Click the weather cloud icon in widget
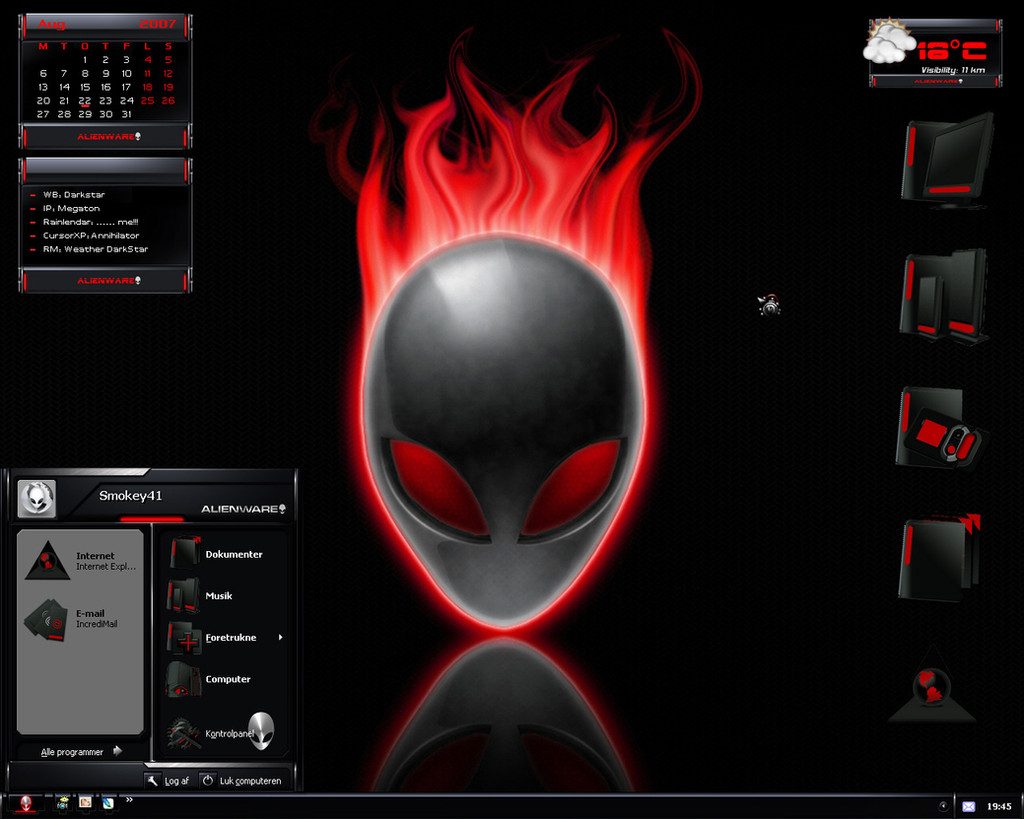This screenshot has width=1024, height=819. point(889,42)
